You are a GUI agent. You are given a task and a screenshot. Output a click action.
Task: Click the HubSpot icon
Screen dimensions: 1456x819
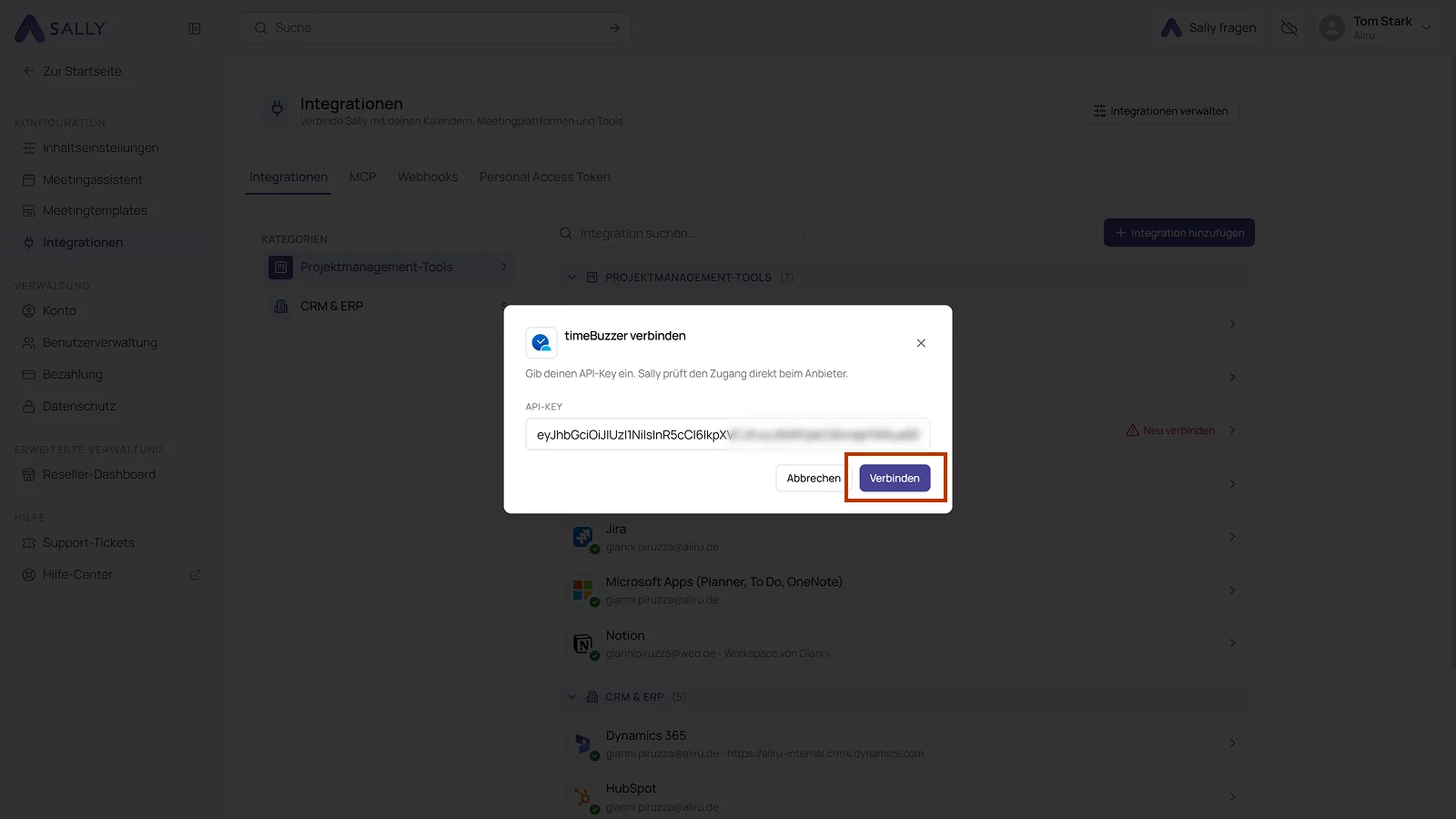tap(582, 796)
